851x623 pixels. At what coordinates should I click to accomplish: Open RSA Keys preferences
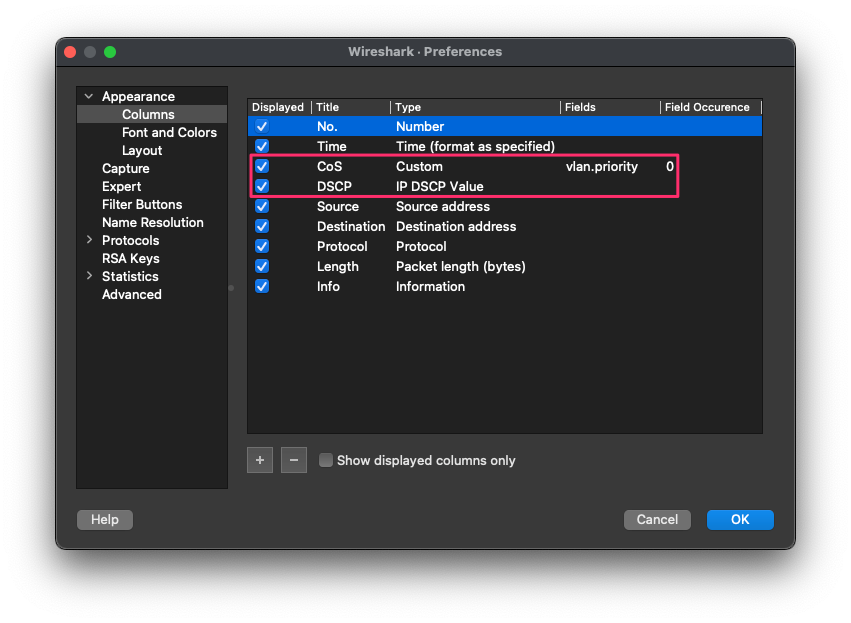tap(131, 258)
